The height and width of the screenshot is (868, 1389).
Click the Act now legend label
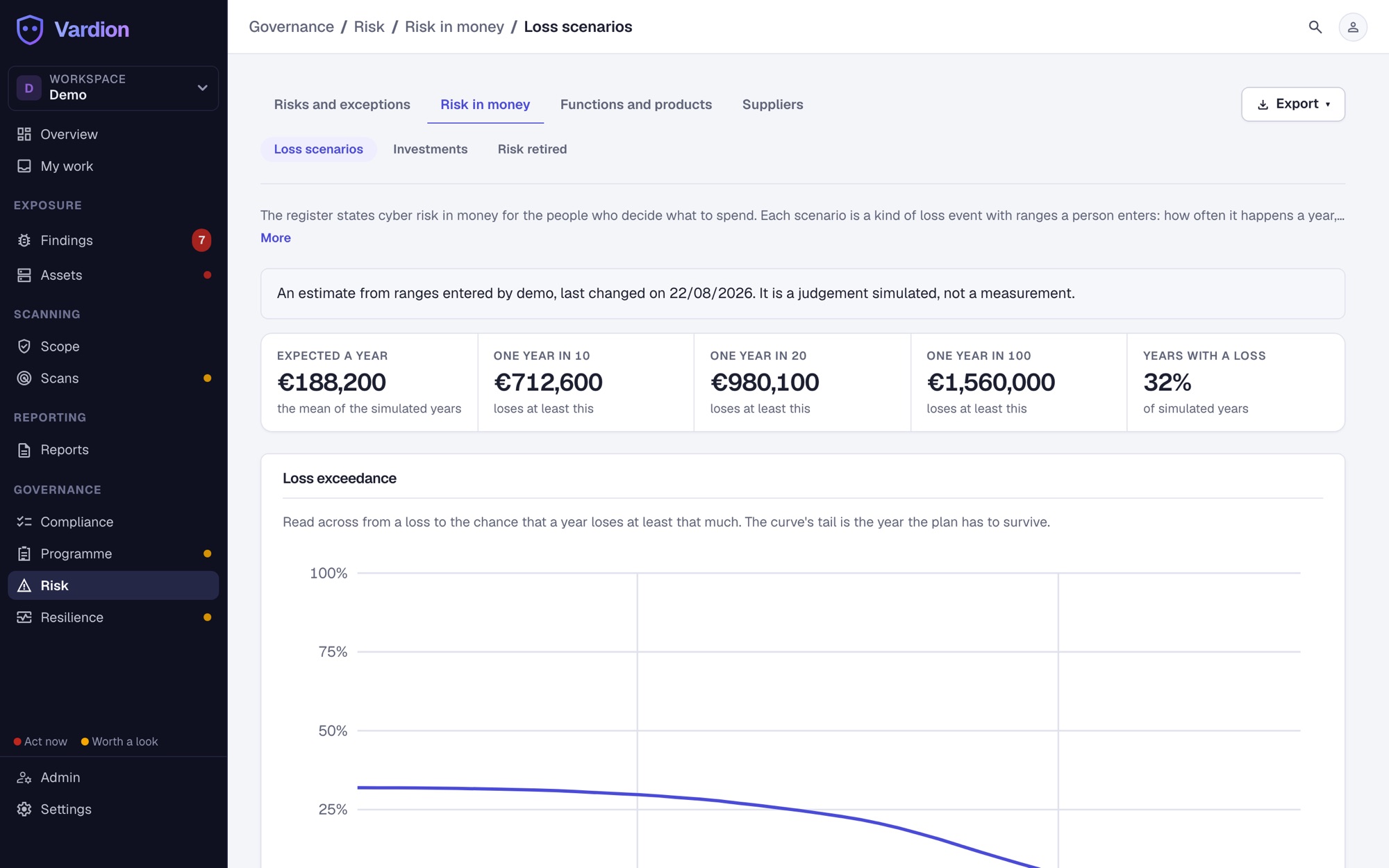pyautogui.click(x=46, y=742)
